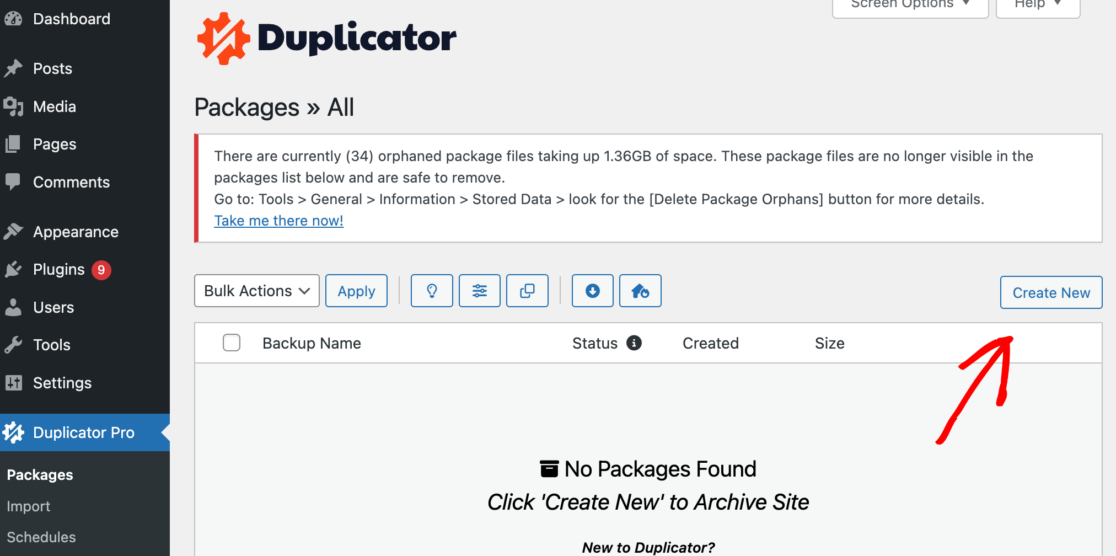
Task: Open the sliders settings icon button
Action: click(480, 291)
